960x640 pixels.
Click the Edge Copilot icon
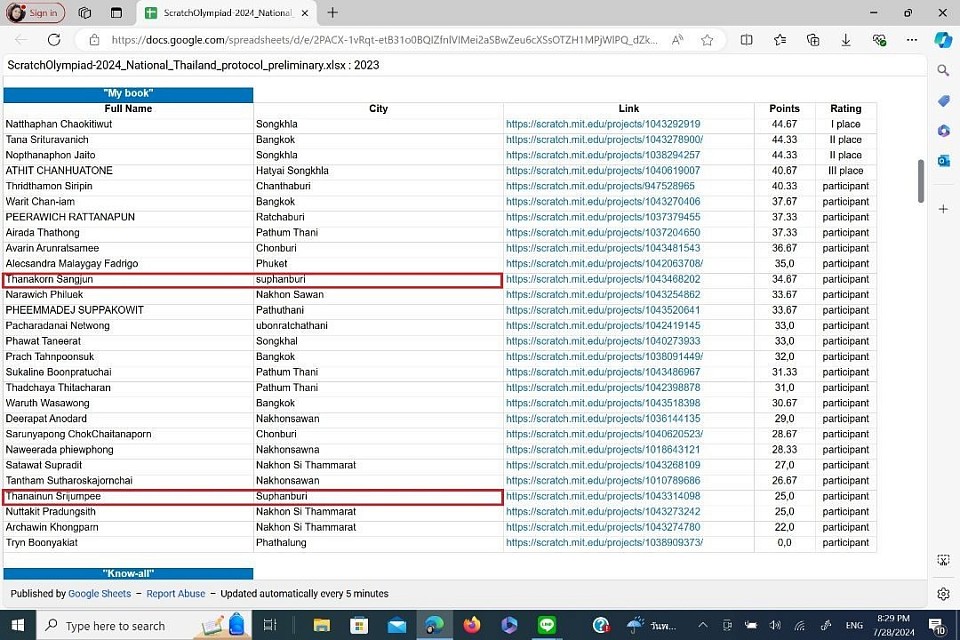(x=943, y=40)
